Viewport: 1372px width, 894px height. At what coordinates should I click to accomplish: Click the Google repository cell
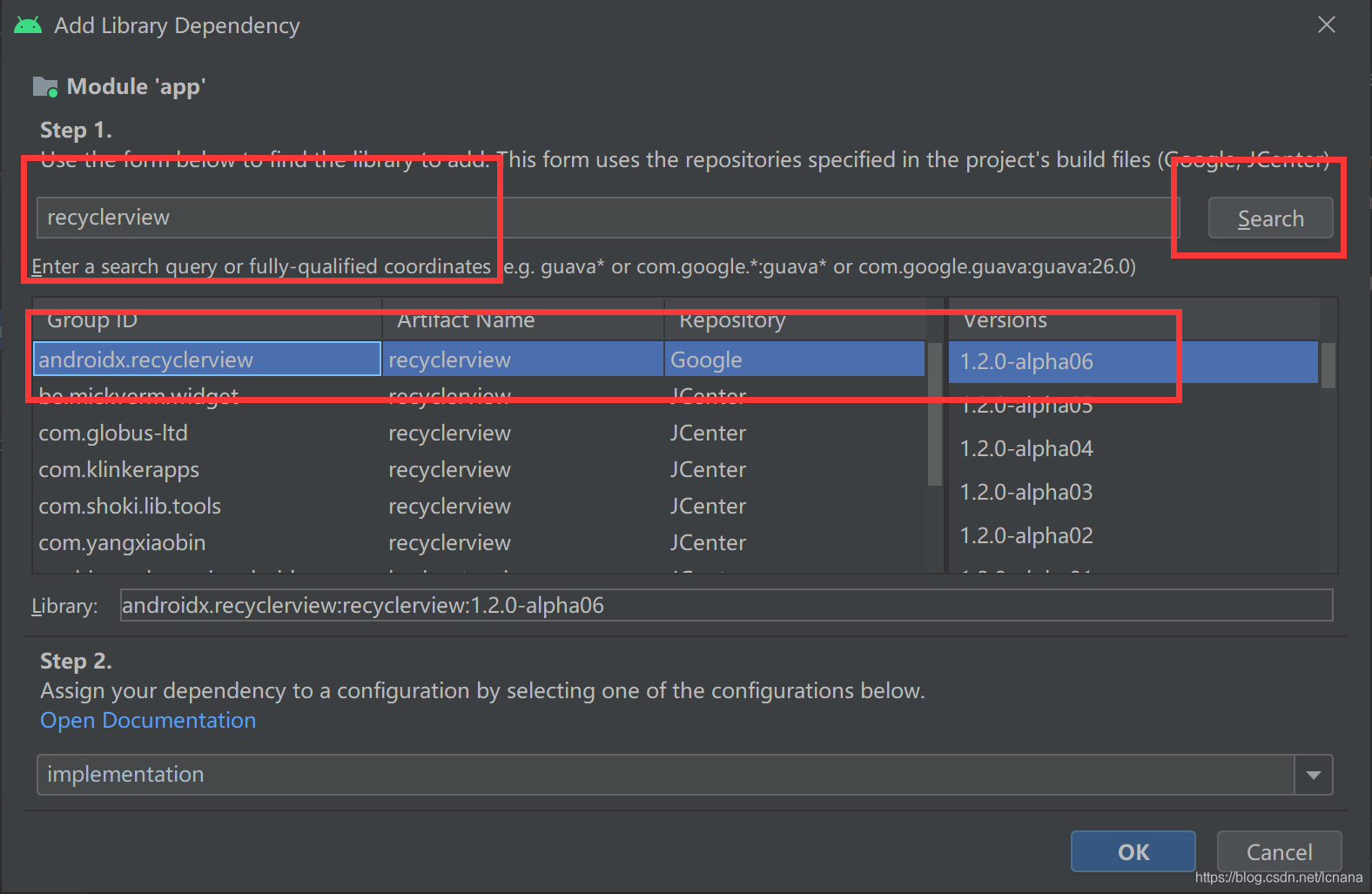[794, 359]
